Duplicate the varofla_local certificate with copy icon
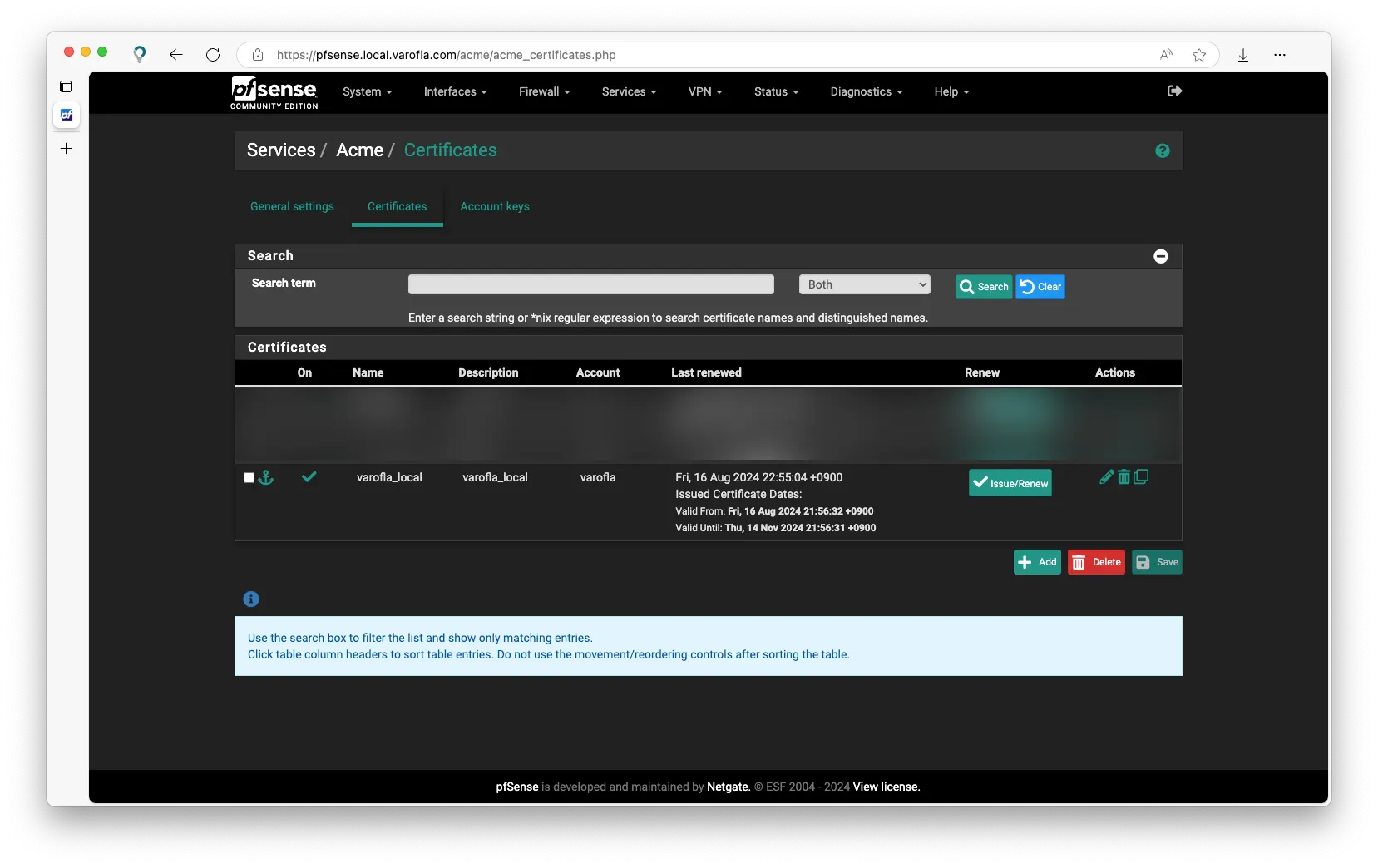The height and width of the screenshot is (868, 1378). pos(1141,476)
